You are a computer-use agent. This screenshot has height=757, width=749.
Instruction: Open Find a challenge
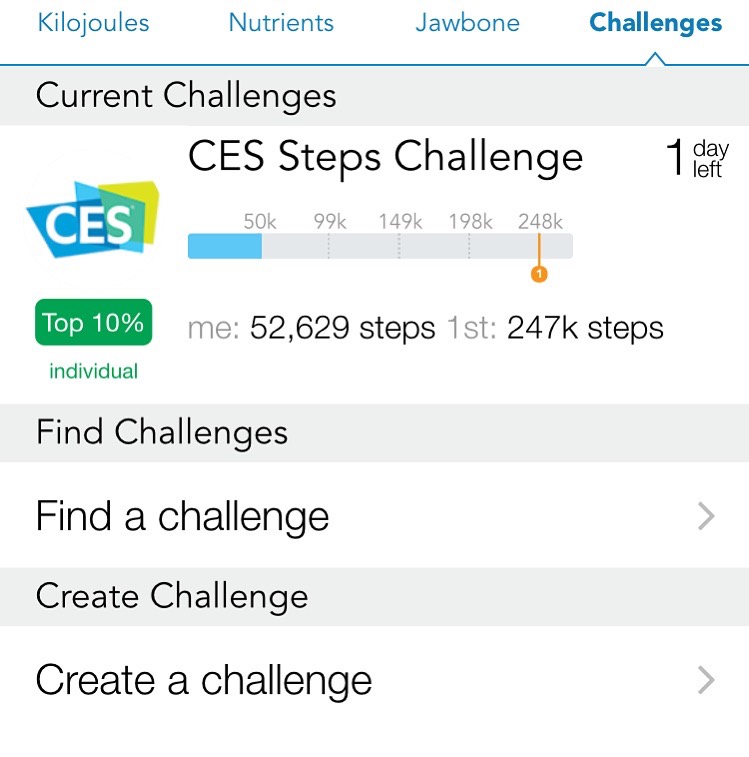click(x=374, y=515)
